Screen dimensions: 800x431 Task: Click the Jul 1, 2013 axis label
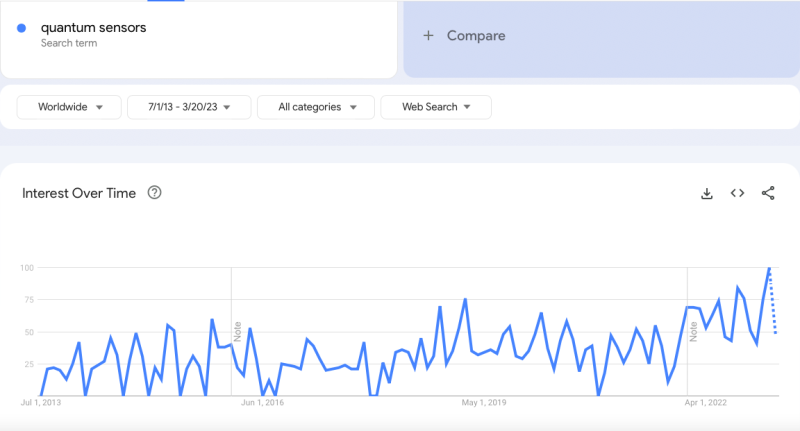pyautogui.click(x=42, y=403)
